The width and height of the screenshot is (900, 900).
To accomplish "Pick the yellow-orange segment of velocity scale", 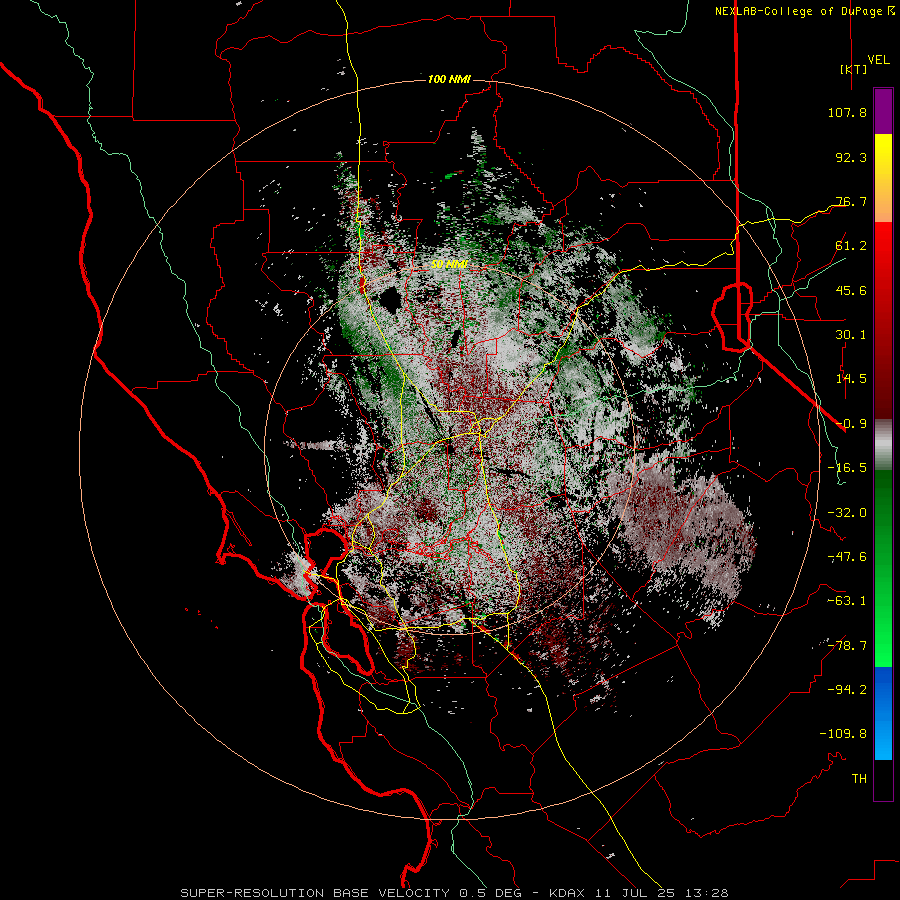I will [x=883, y=178].
